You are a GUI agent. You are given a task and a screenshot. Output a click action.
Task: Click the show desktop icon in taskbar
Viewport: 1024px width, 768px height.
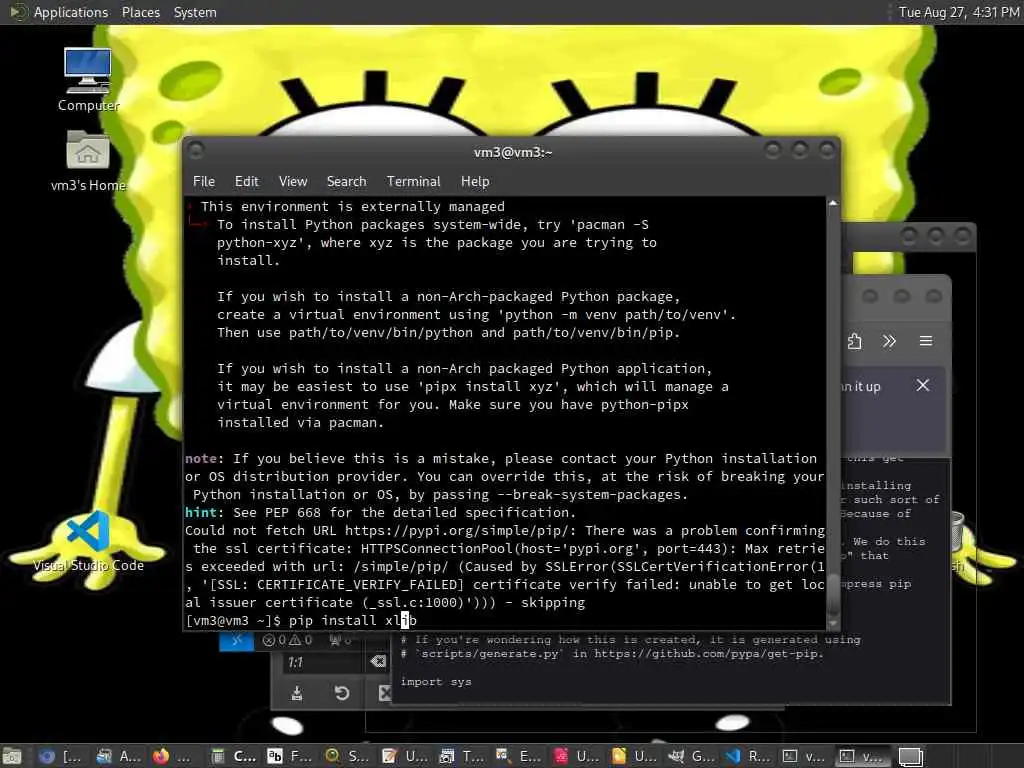pyautogui.click(x=12, y=756)
